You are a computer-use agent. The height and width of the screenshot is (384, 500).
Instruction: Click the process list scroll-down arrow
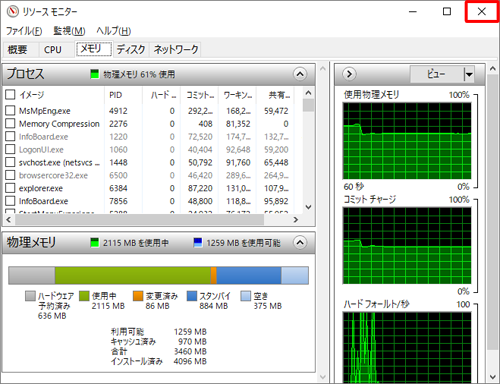click(x=308, y=207)
